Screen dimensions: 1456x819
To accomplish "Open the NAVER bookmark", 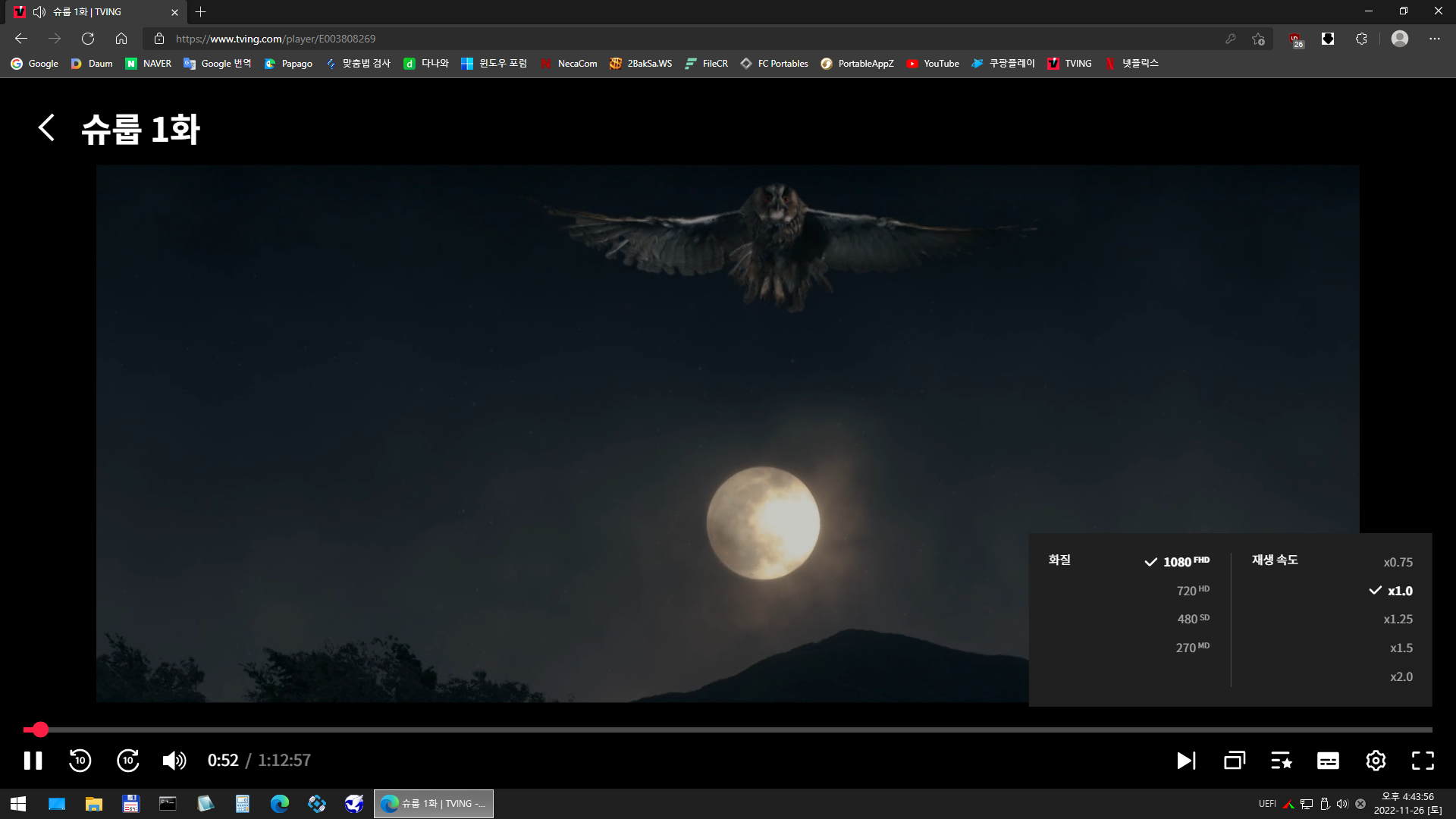I will (x=149, y=64).
